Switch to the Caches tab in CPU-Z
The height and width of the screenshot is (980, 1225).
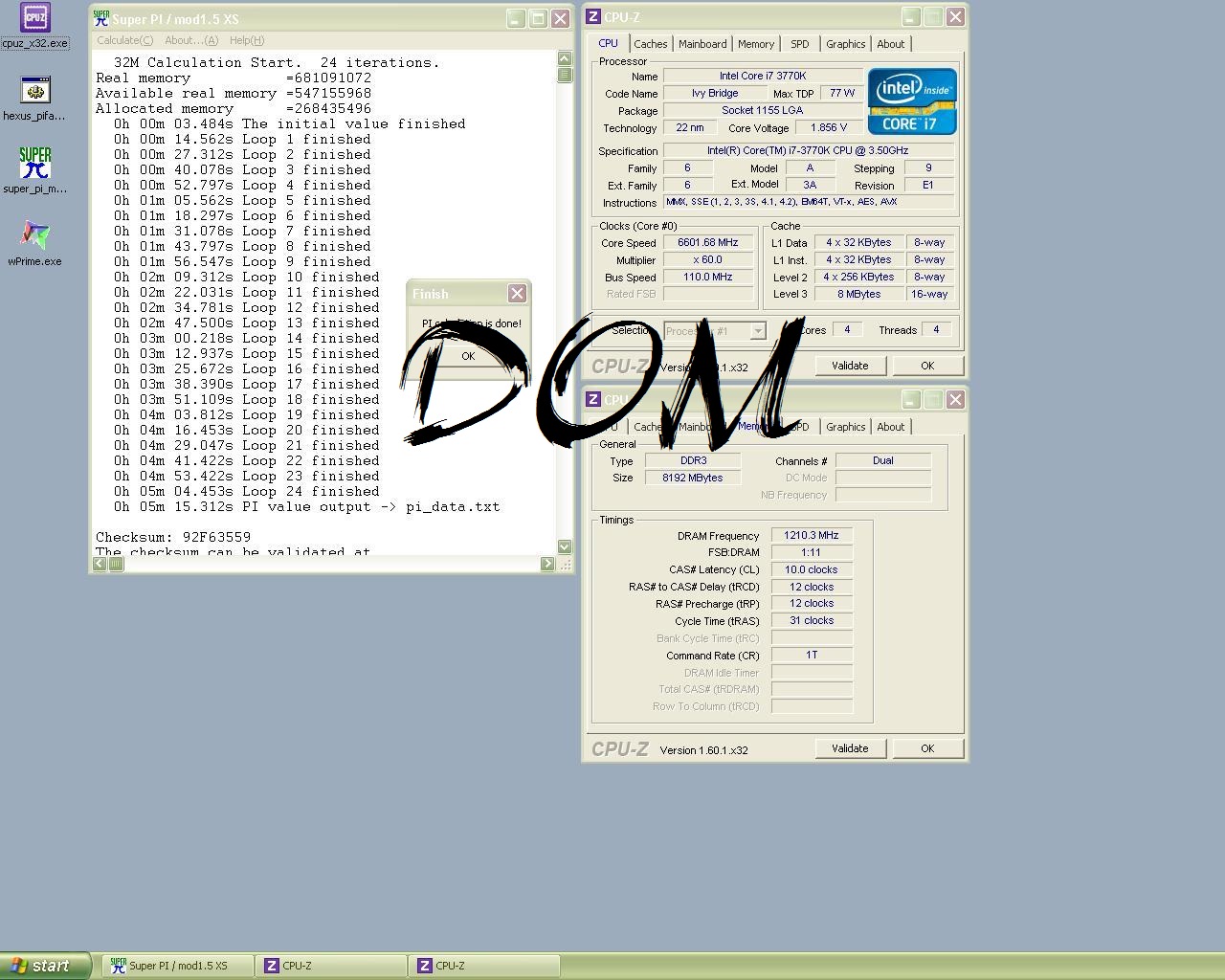coord(650,44)
